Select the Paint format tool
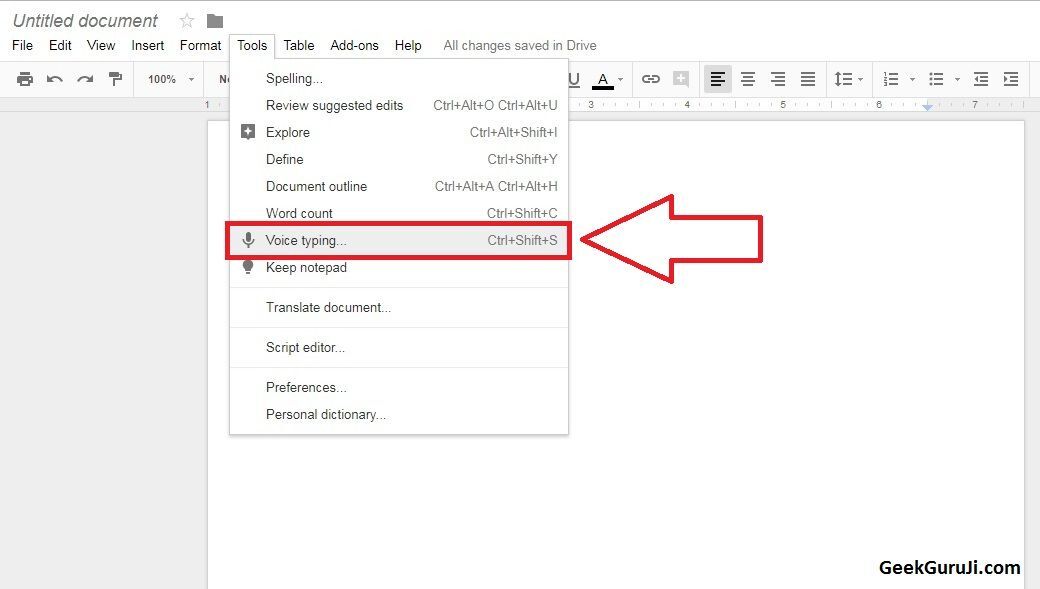 click(115, 79)
